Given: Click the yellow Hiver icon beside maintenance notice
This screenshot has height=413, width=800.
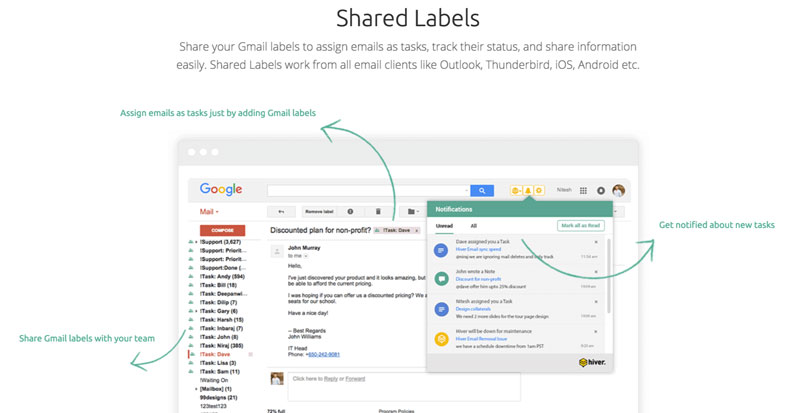Looking at the screenshot, I should click(441, 339).
